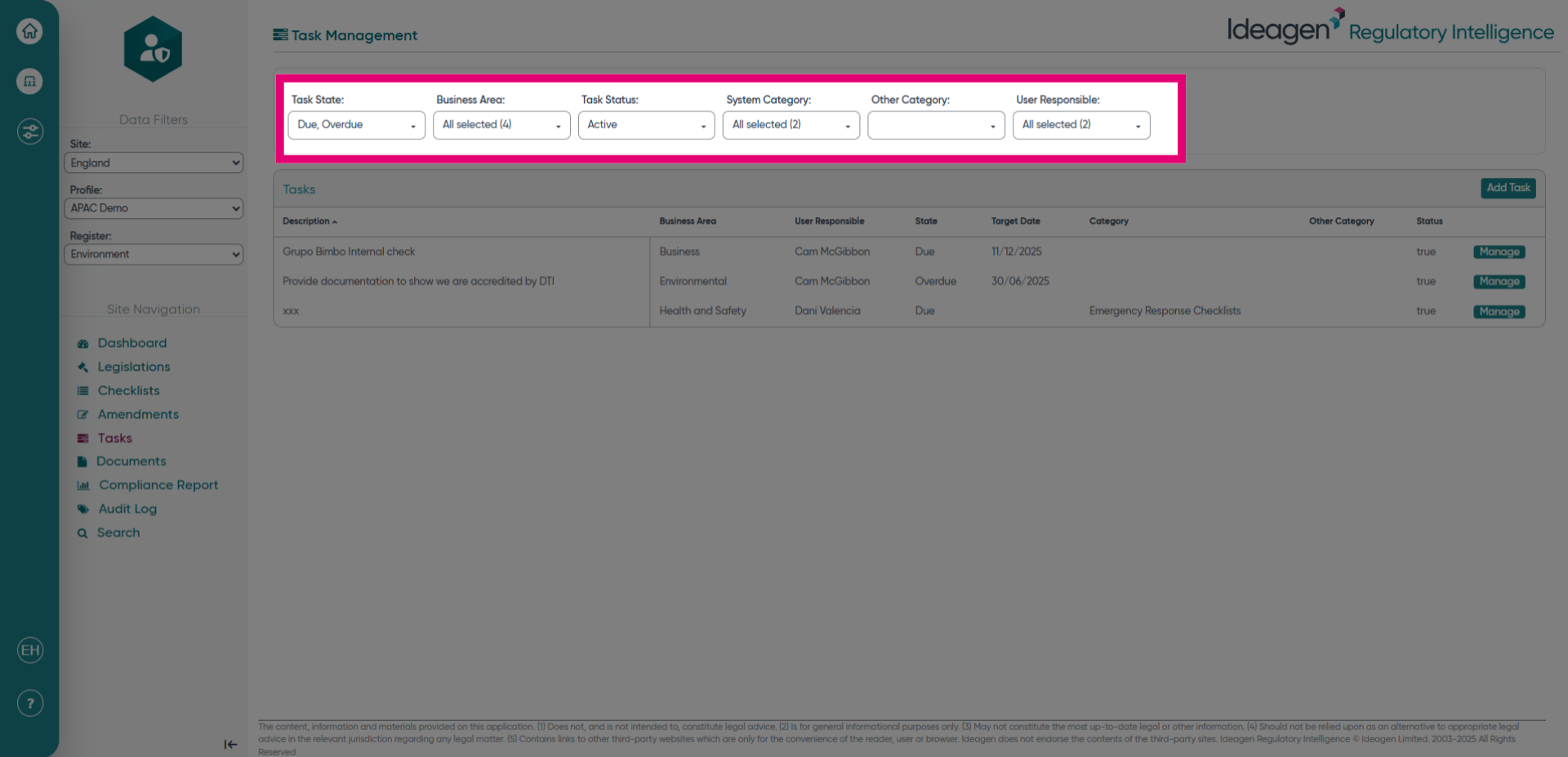The height and width of the screenshot is (757, 1568).
Task: Open the Business Area filter dropdown
Action: pos(501,125)
